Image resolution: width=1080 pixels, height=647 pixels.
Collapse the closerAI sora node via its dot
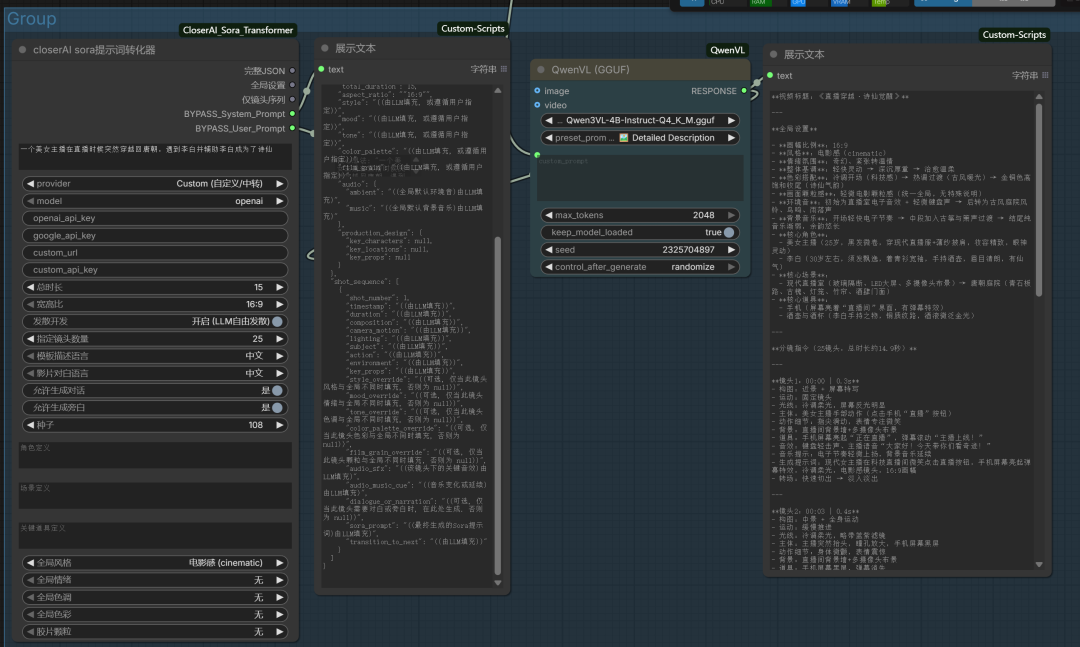pyautogui.click(x=23, y=50)
